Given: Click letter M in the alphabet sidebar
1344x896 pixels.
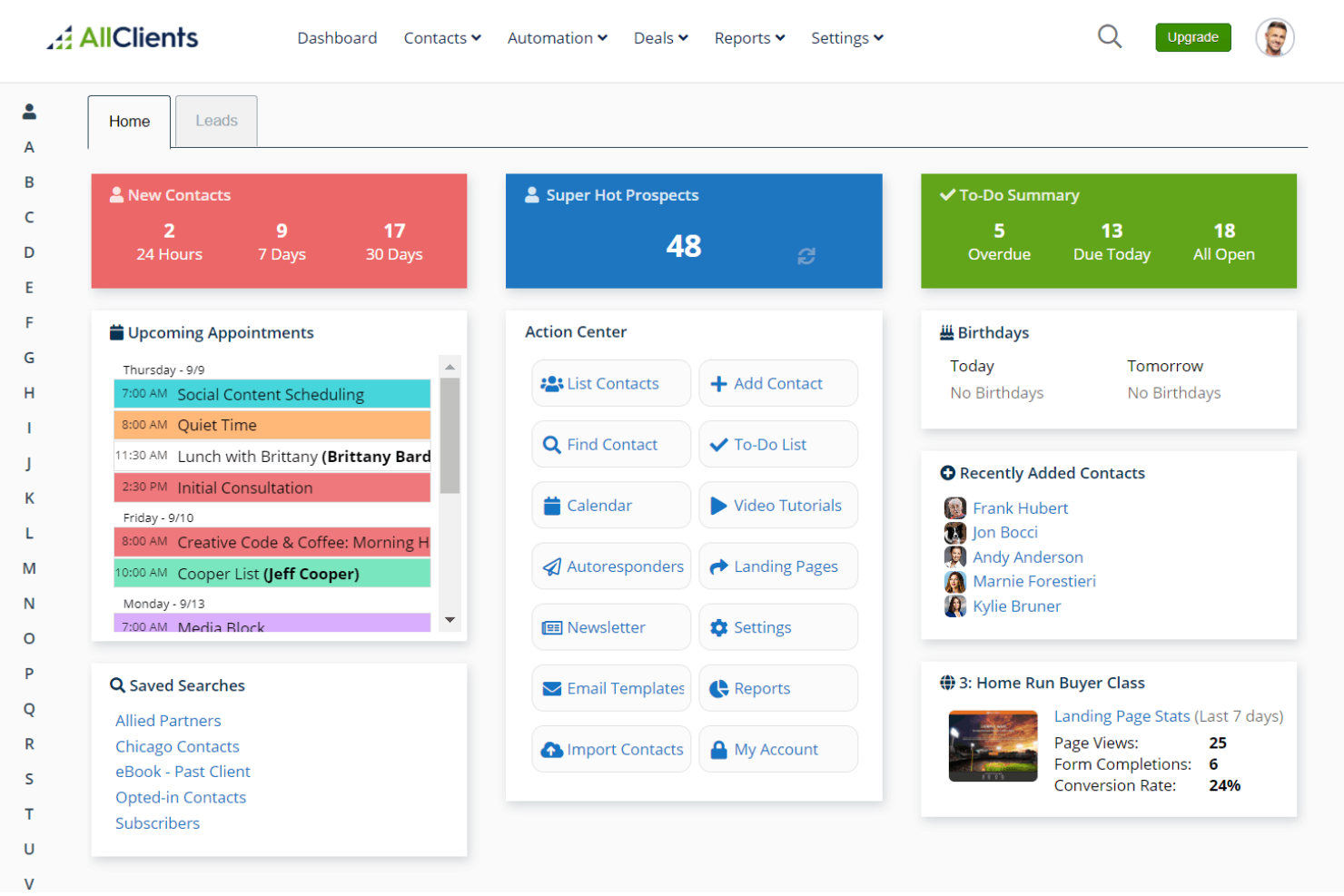Looking at the screenshot, I should tap(29, 567).
